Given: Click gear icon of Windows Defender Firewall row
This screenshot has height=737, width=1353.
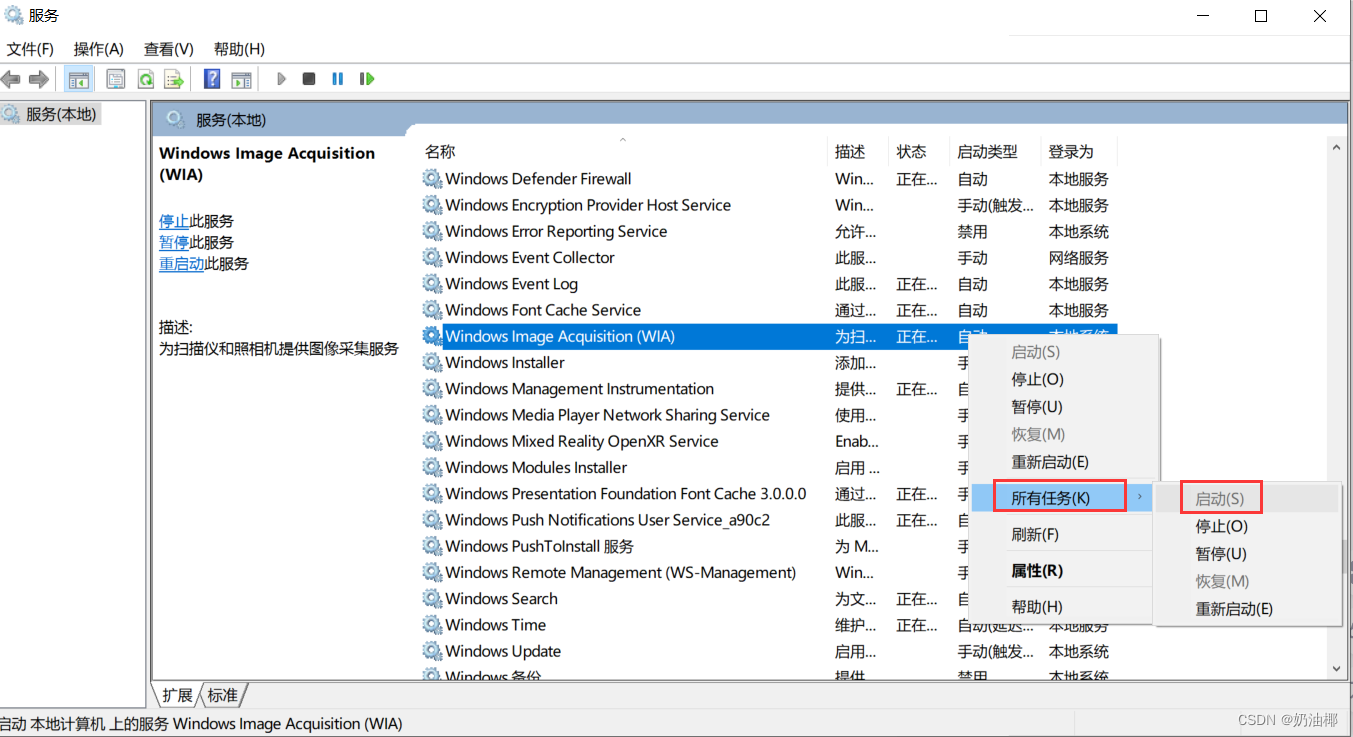Looking at the screenshot, I should (x=432, y=179).
